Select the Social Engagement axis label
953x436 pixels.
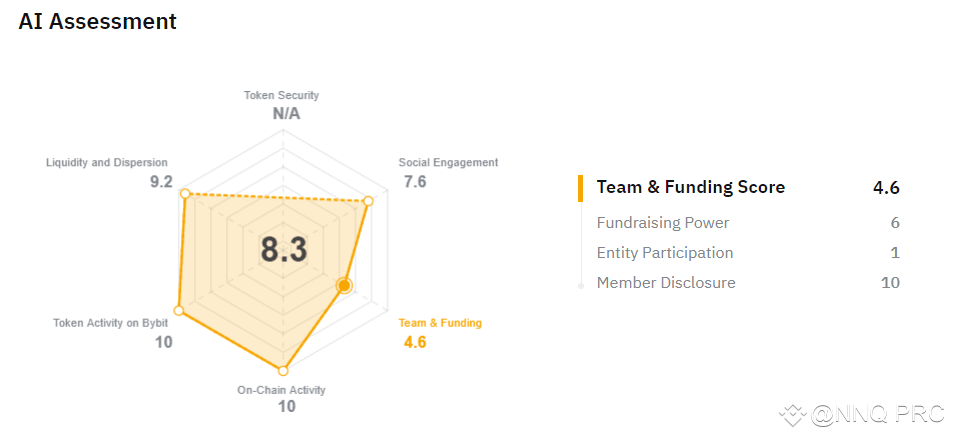tap(448, 162)
